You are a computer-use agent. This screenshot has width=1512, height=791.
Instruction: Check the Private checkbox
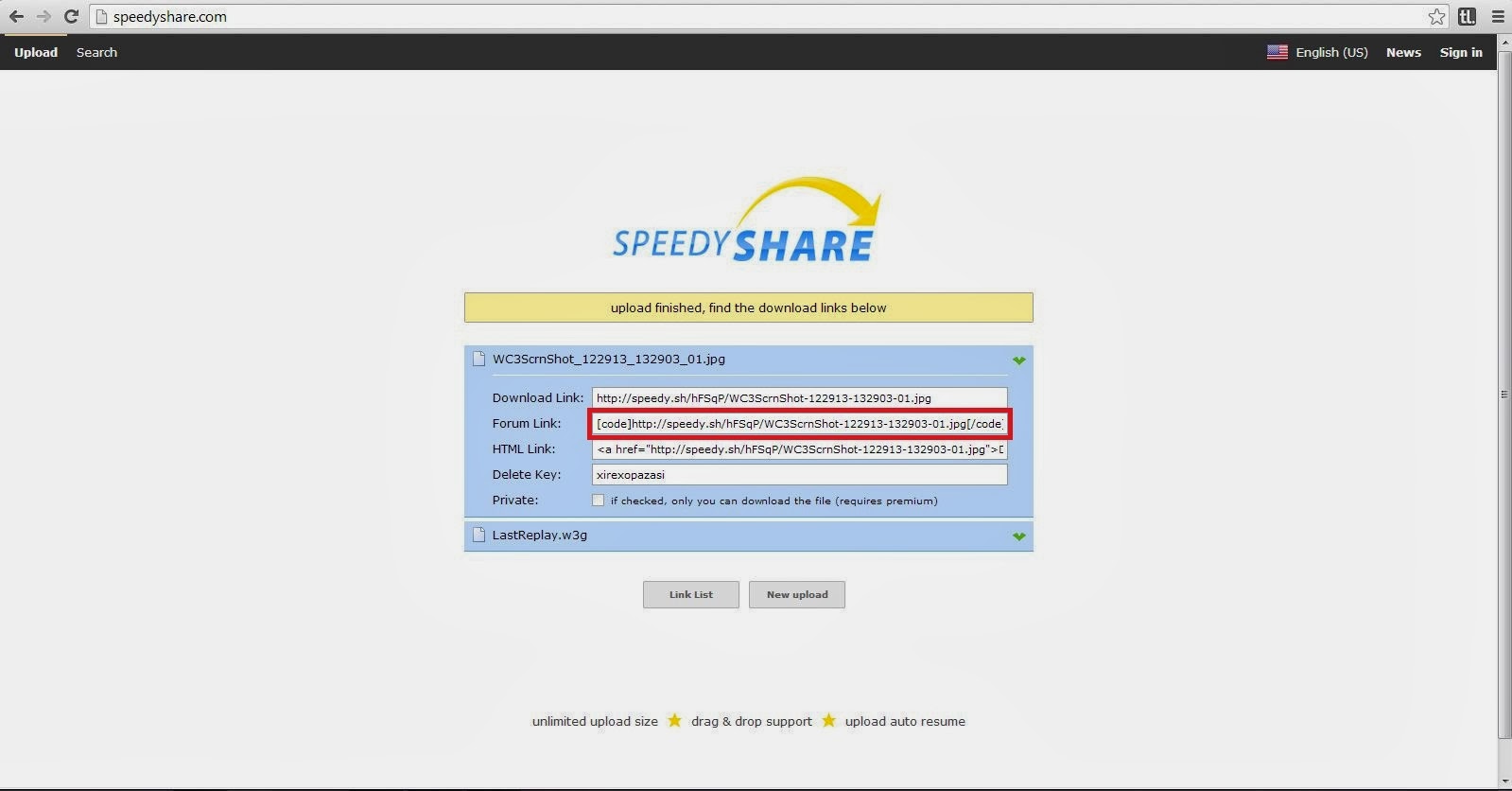click(x=598, y=500)
